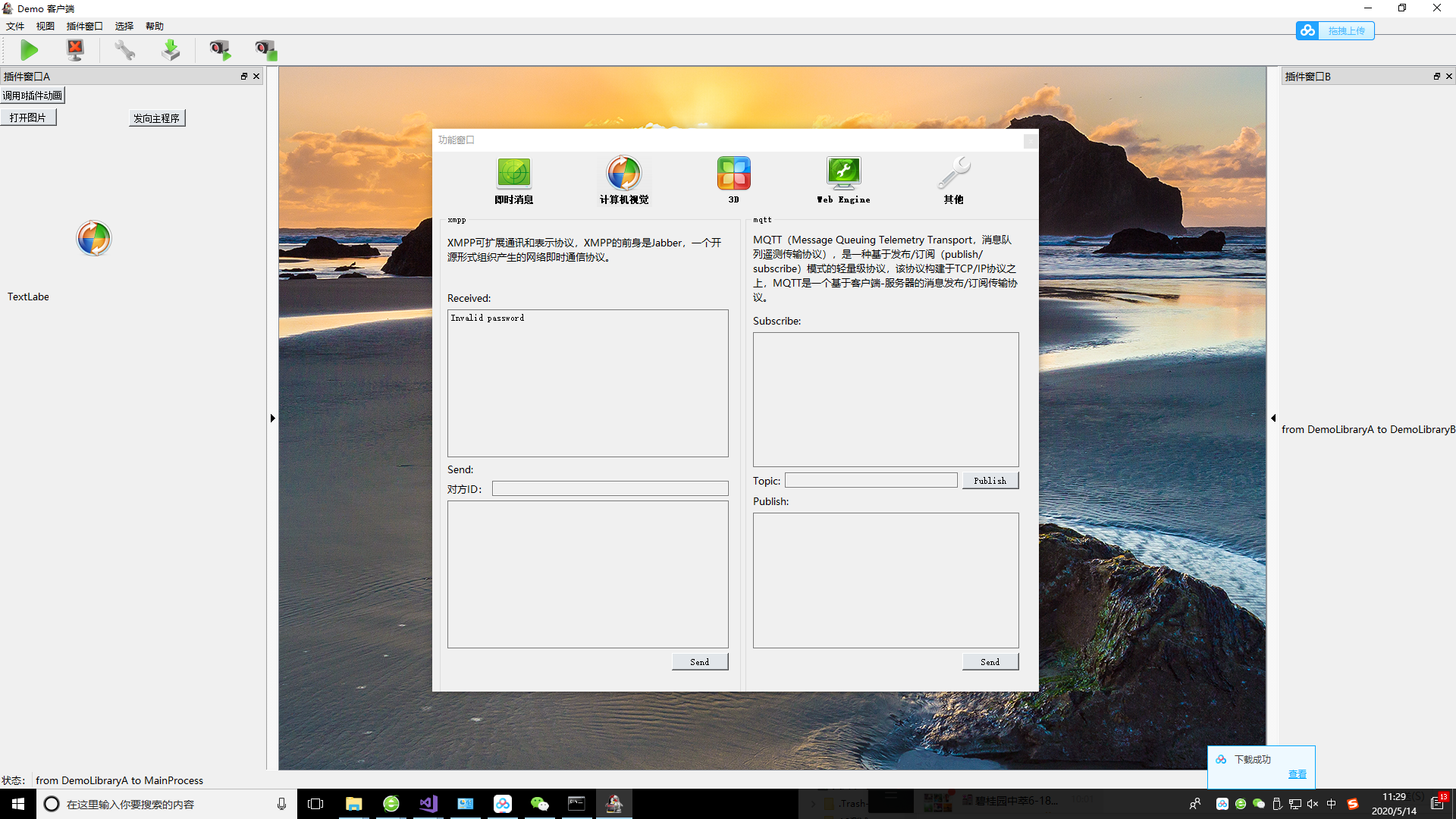1456x819 pixels.
Task: Click the camera-with-play toolbar icon
Action: [x=220, y=50]
